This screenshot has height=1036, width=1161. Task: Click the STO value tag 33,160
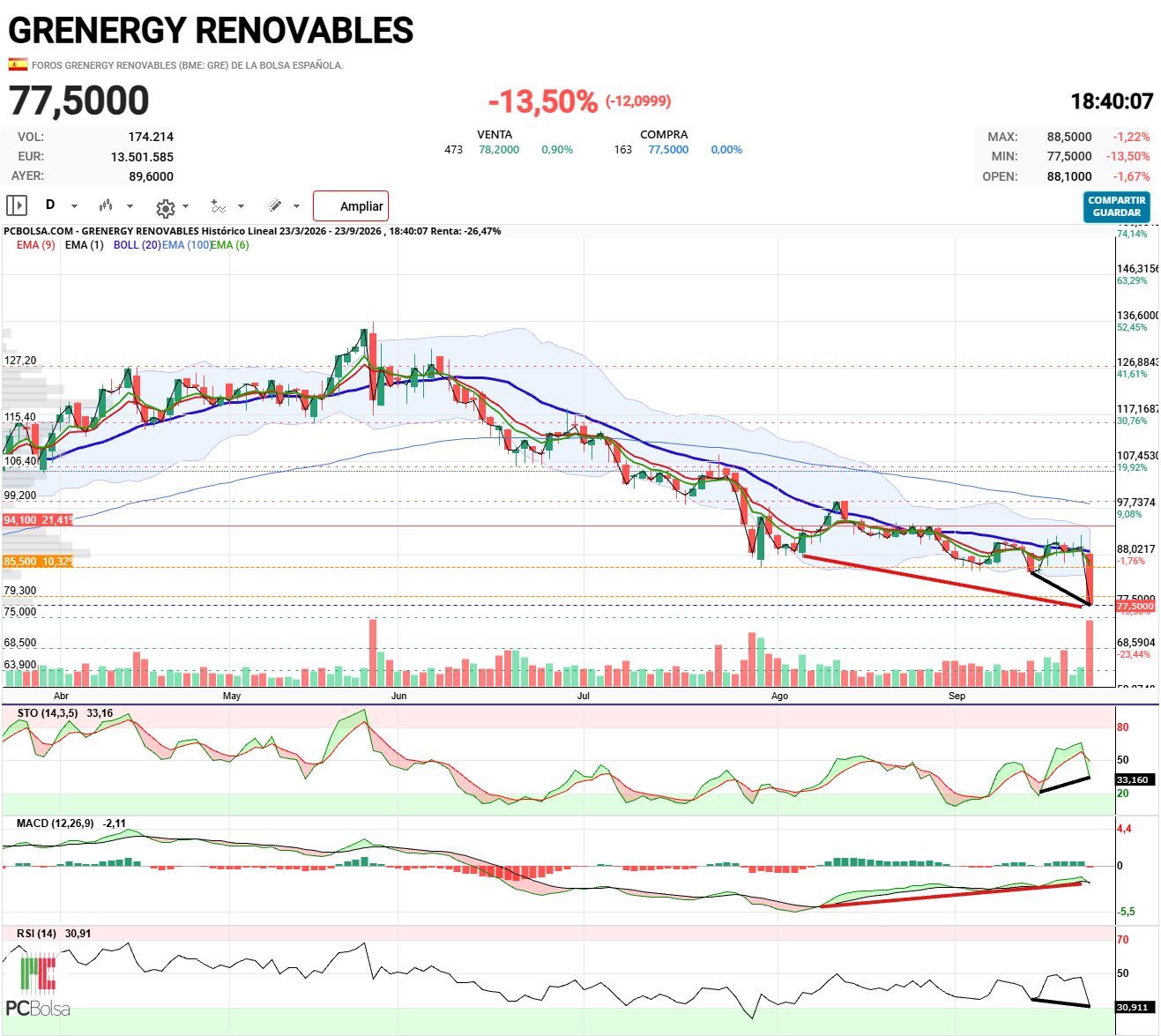point(1133,779)
